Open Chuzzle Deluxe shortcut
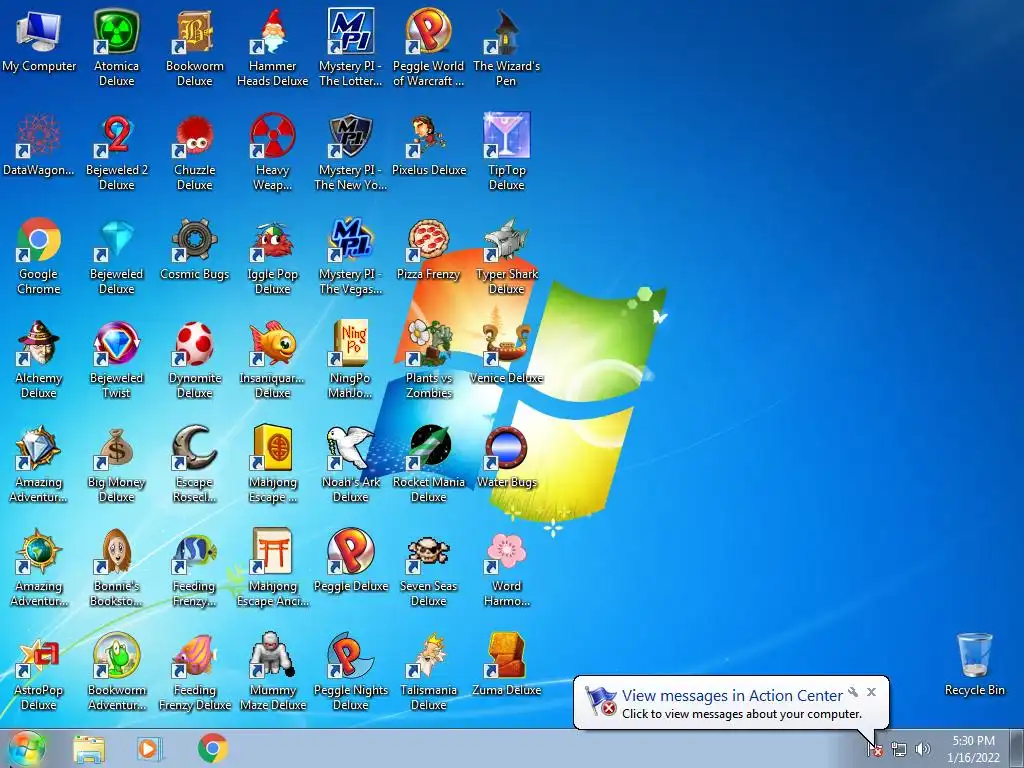1024x768 pixels. pyautogui.click(x=195, y=152)
